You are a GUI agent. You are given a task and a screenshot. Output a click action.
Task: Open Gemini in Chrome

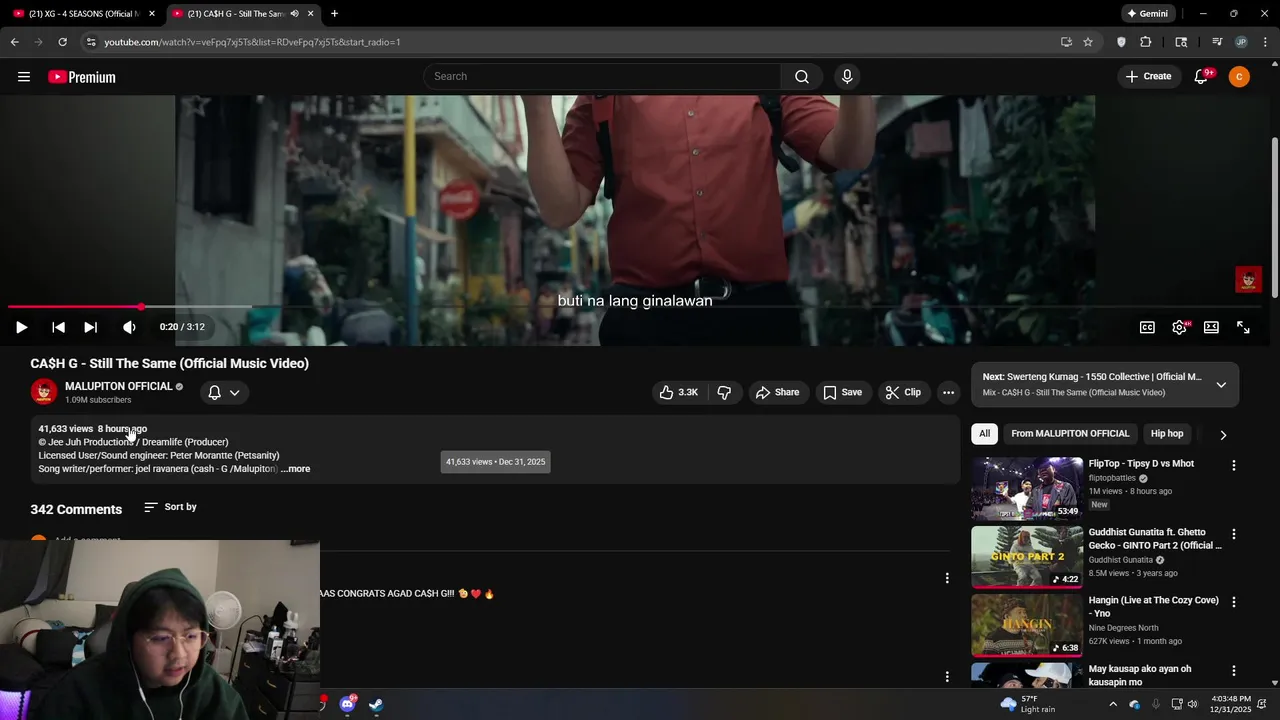click(1147, 14)
